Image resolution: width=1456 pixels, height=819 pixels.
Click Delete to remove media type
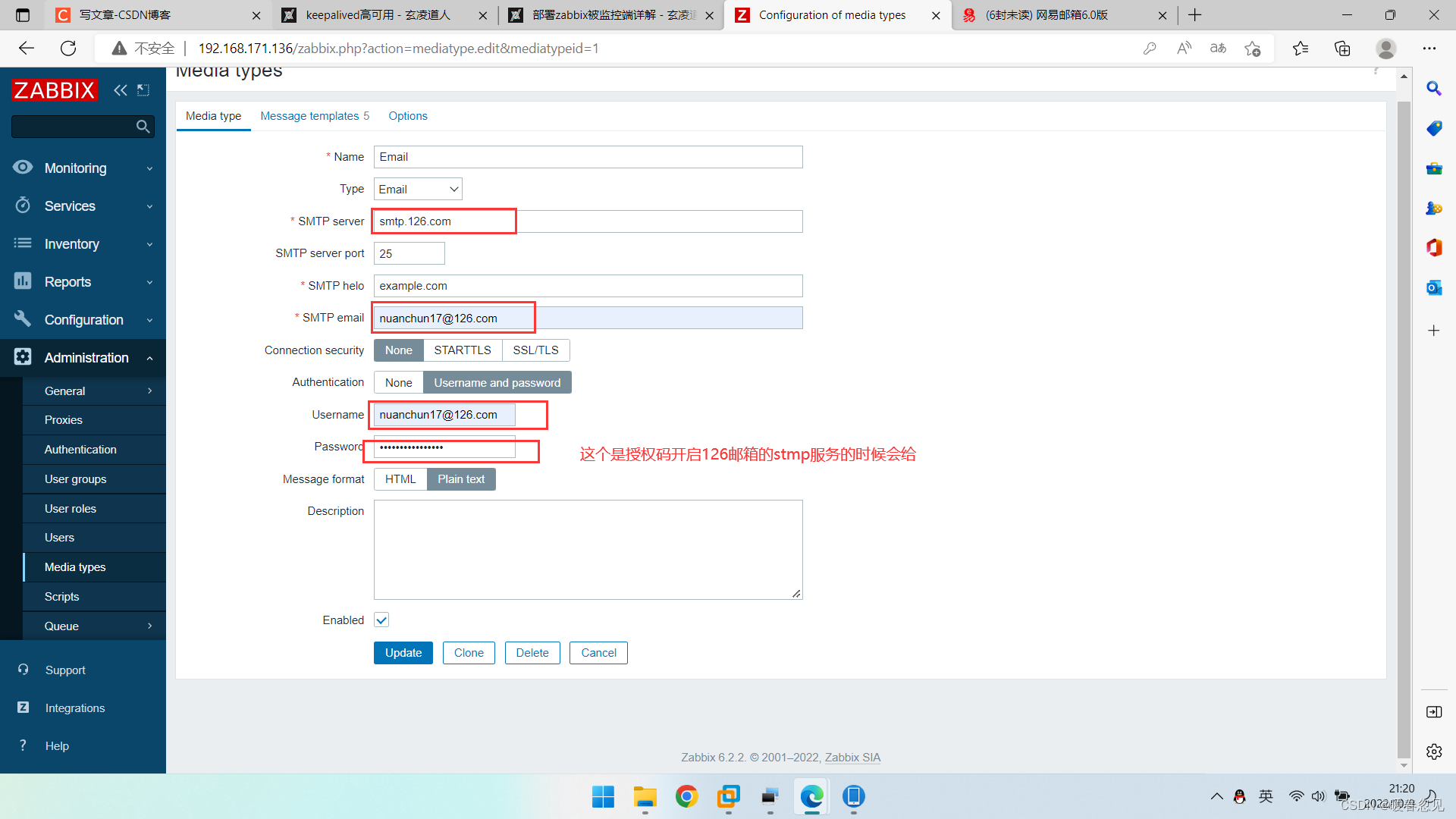[532, 653]
